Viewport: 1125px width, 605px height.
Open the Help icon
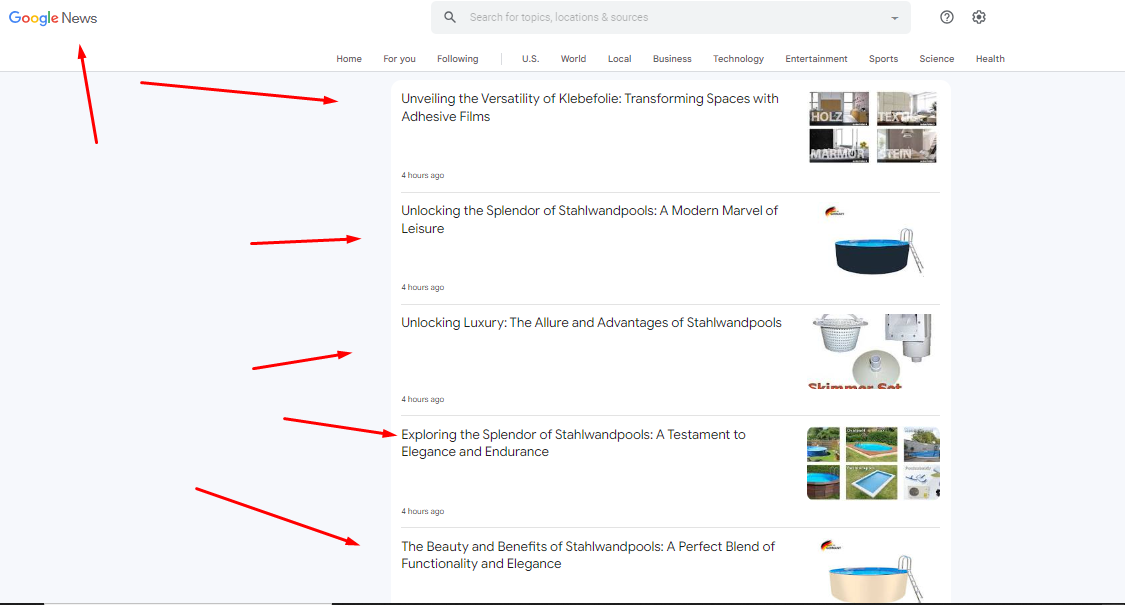click(x=947, y=17)
